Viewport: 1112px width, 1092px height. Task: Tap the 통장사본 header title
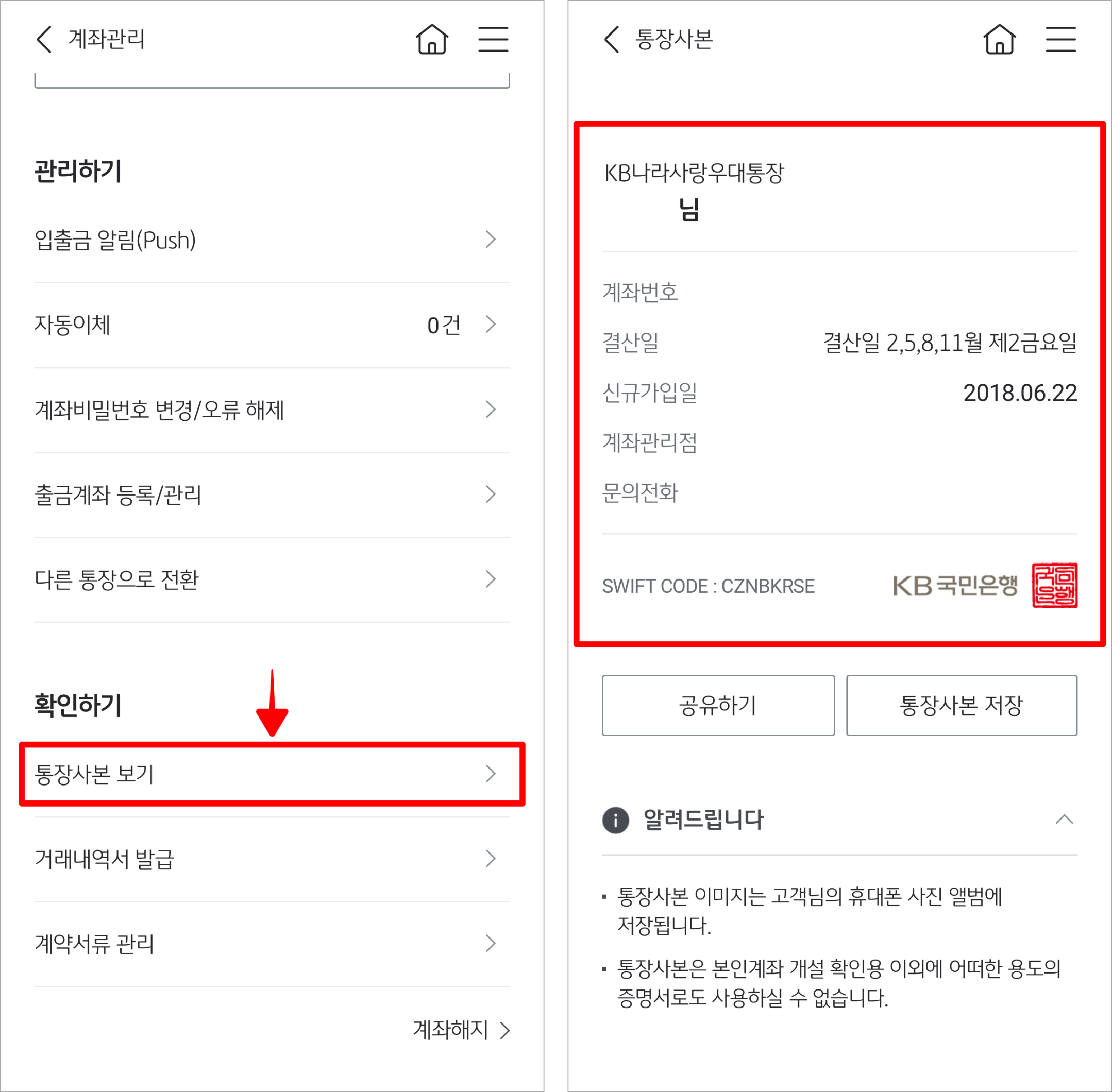pyautogui.click(x=673, y=39)
